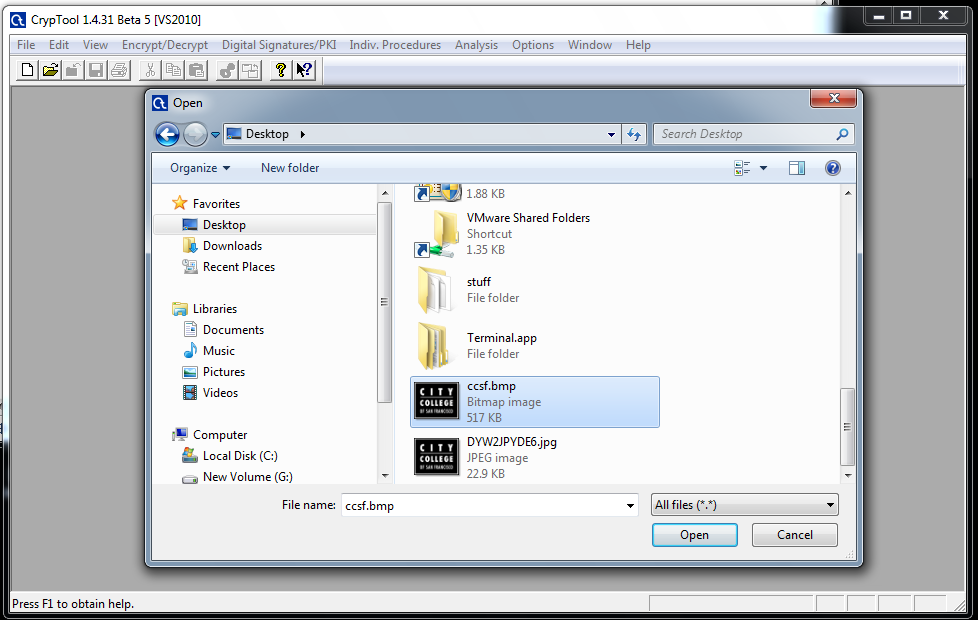Open the Organize dropdown menu
The height and width of the screenshot is (620, 978).
(200, 168)
